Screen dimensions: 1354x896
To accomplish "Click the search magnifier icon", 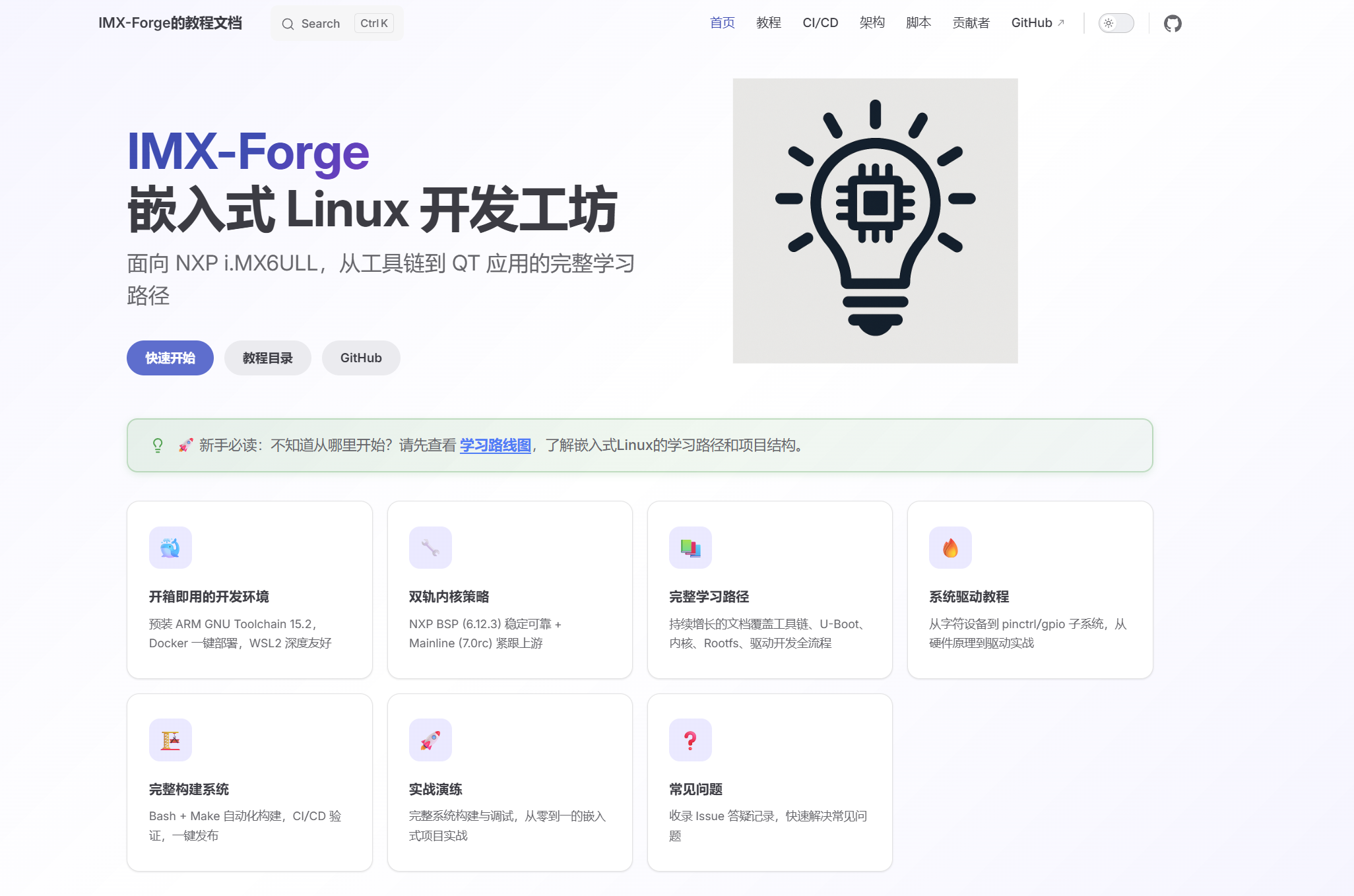I will (288, 24).
